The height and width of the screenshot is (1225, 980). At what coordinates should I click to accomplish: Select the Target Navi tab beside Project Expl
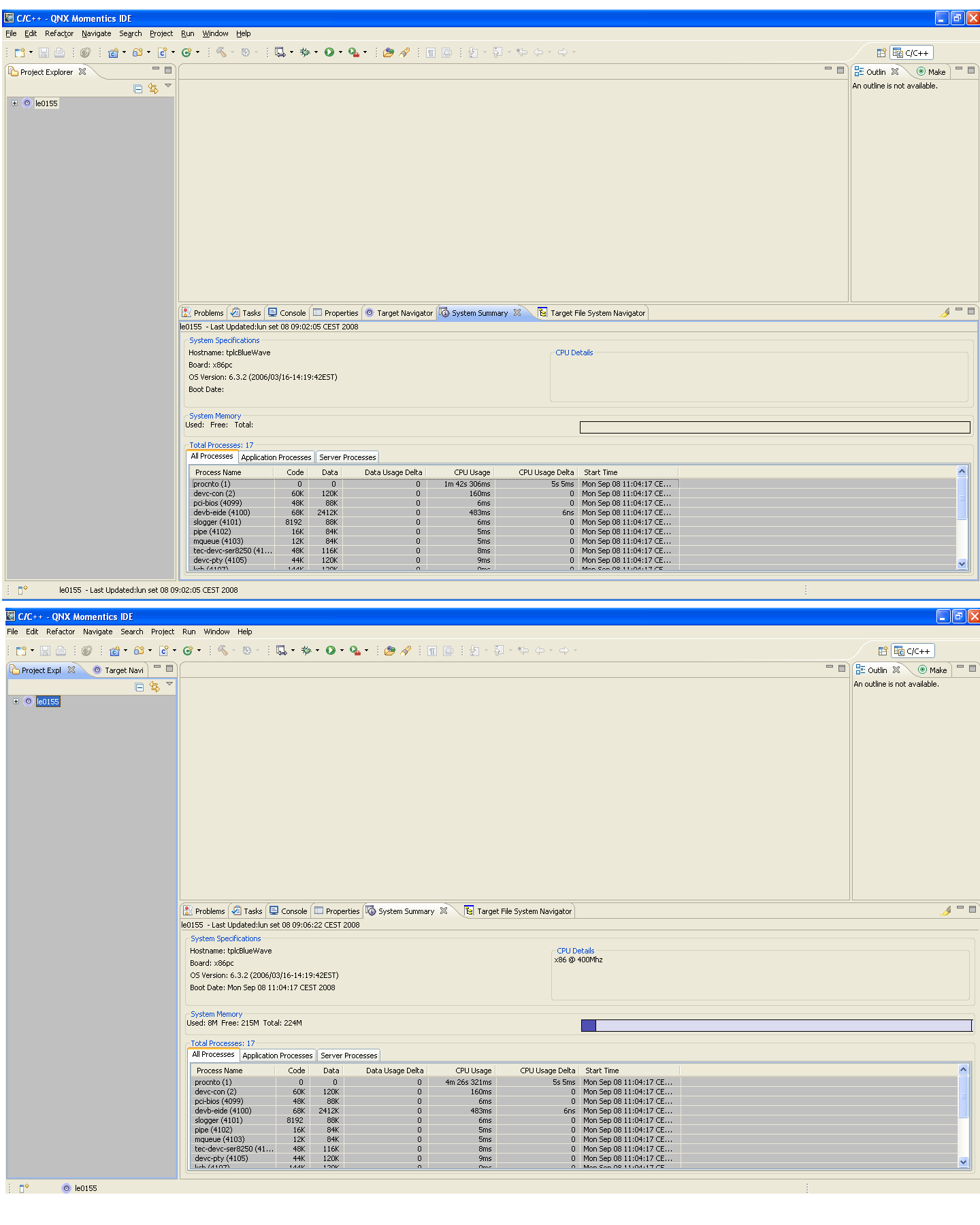click(x=119, y=670)
